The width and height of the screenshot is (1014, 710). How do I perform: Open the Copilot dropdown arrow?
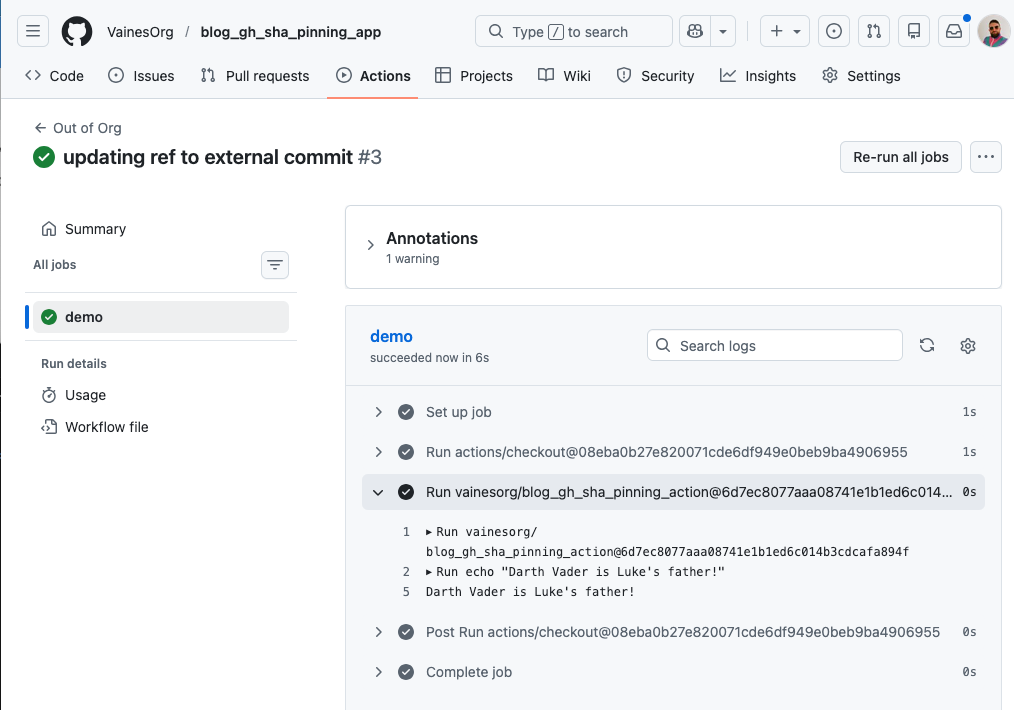[723, 31]
